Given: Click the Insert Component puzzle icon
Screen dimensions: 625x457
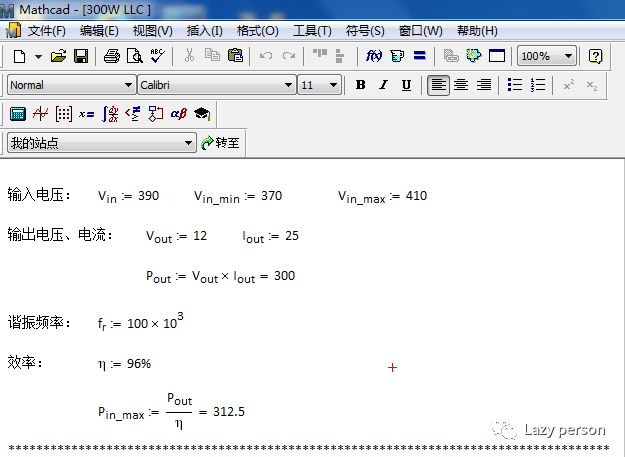Looking at the screenshot, I should pos(474,55).
